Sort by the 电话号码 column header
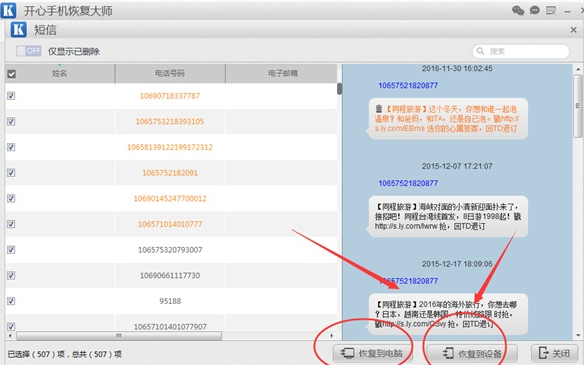Viewport: 584px width, 365px height. pyautogui.click(x=170, y=73)
